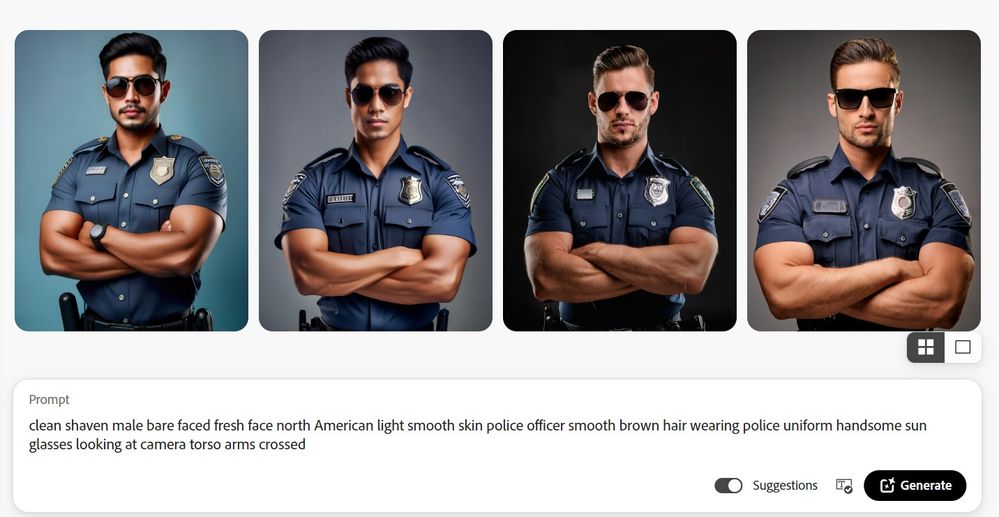Click the wristwatch on the first officer image

[99, 235]
